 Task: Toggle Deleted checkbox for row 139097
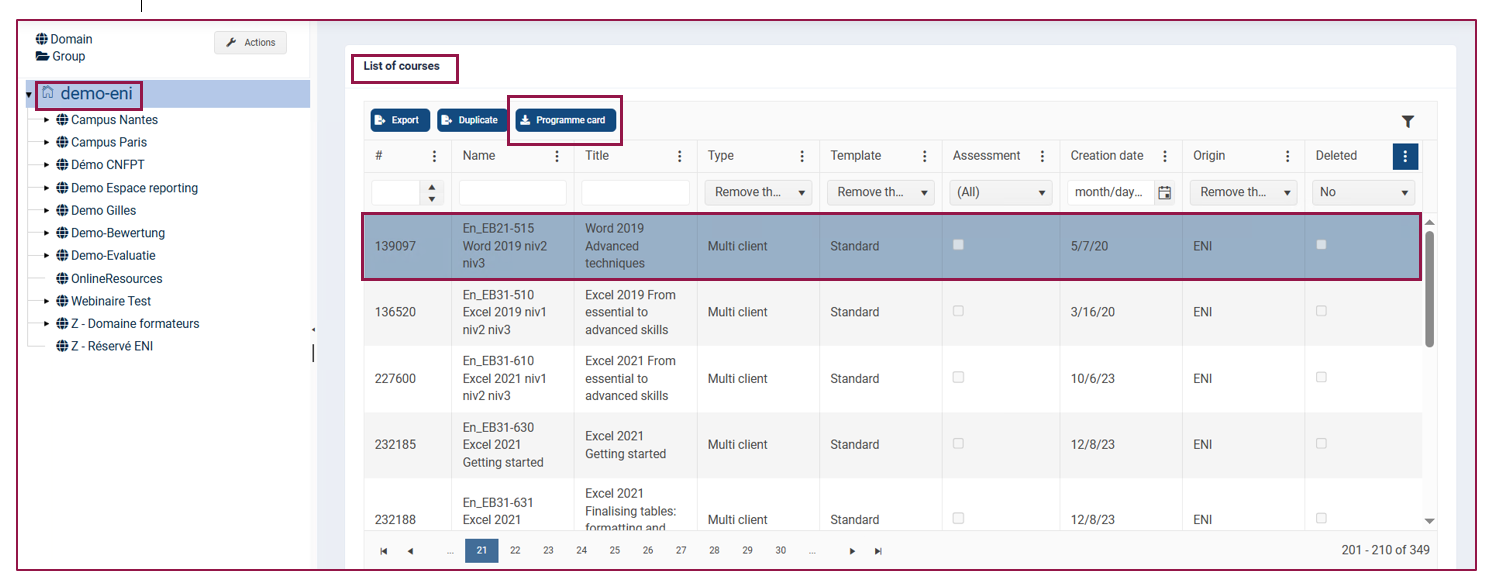(1321, 245)
